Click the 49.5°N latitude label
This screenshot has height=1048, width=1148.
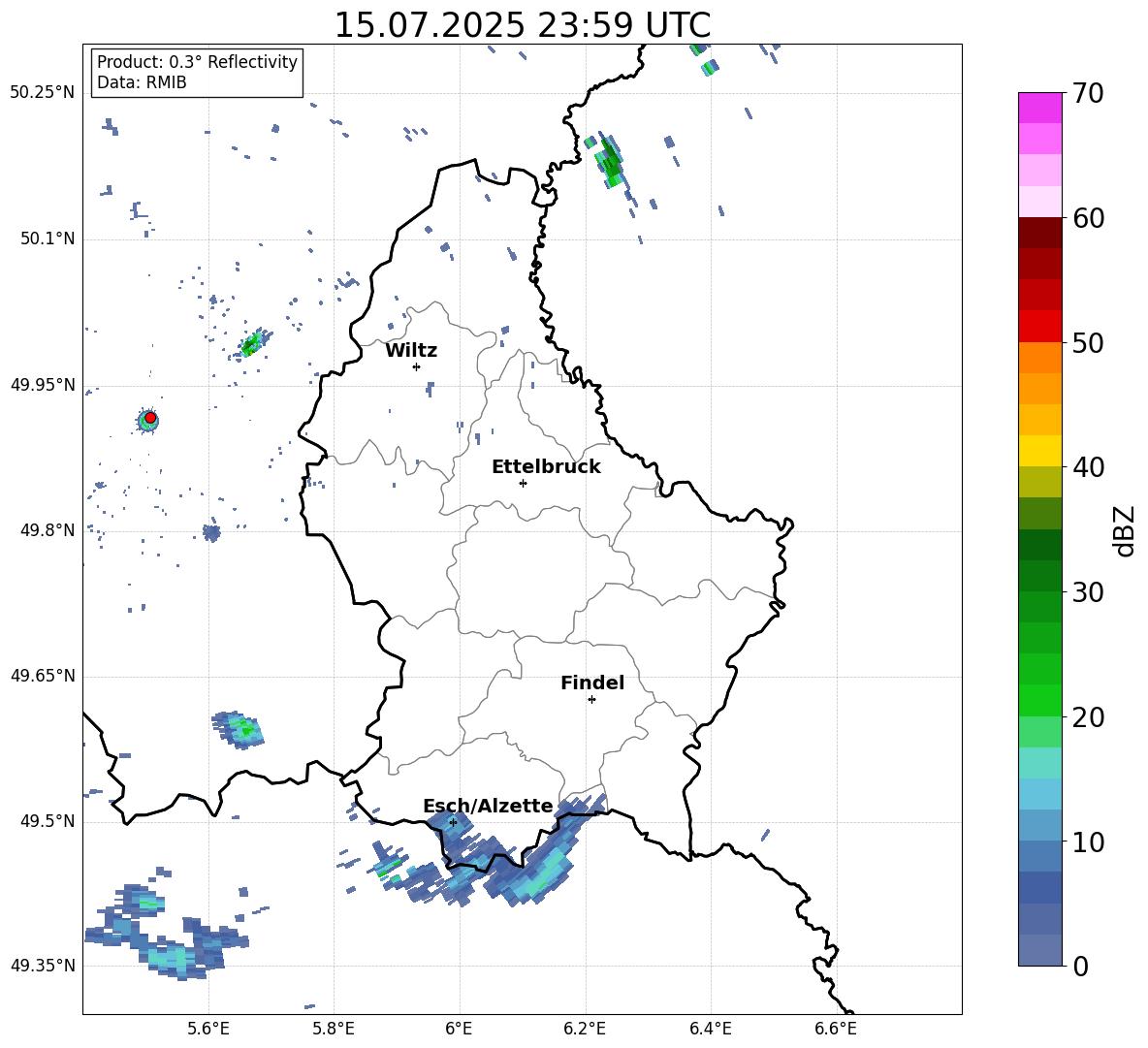pyautogui.click(x=48, y=821)
